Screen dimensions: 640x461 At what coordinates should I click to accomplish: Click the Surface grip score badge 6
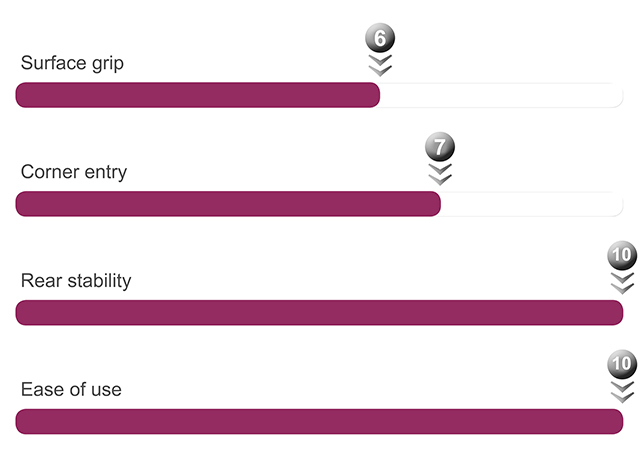pyautogui.click(x=380, y=38)
